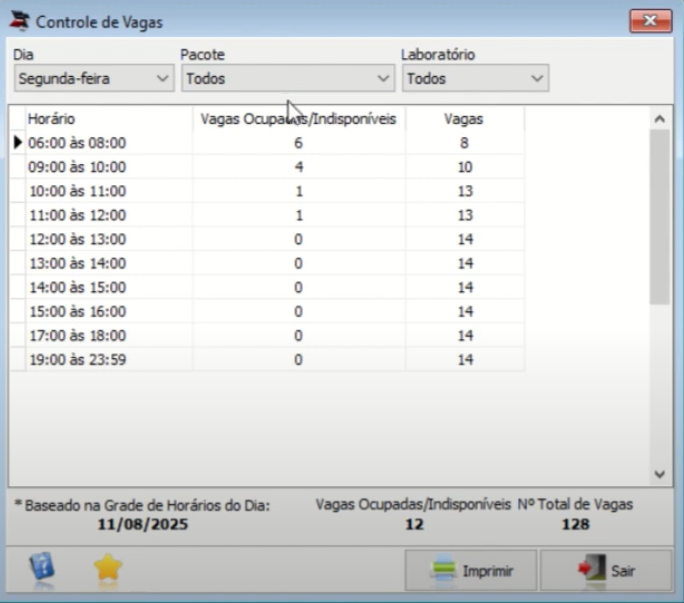Click the Controle de Vagas app icon
Viewport: 684px width, 603px height.
20,21
